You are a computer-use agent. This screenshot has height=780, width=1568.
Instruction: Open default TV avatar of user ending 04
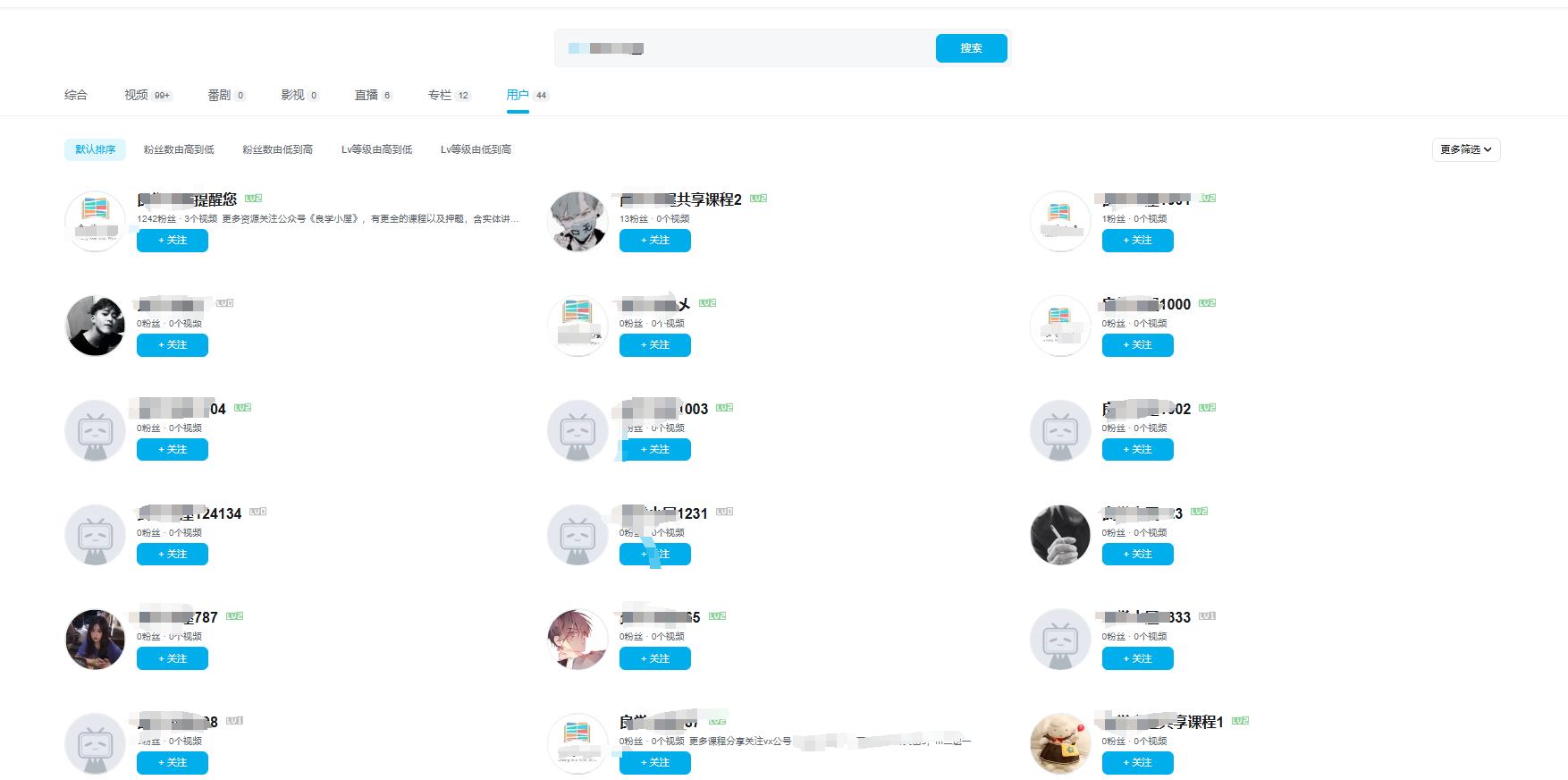click(x=95, y=430)
